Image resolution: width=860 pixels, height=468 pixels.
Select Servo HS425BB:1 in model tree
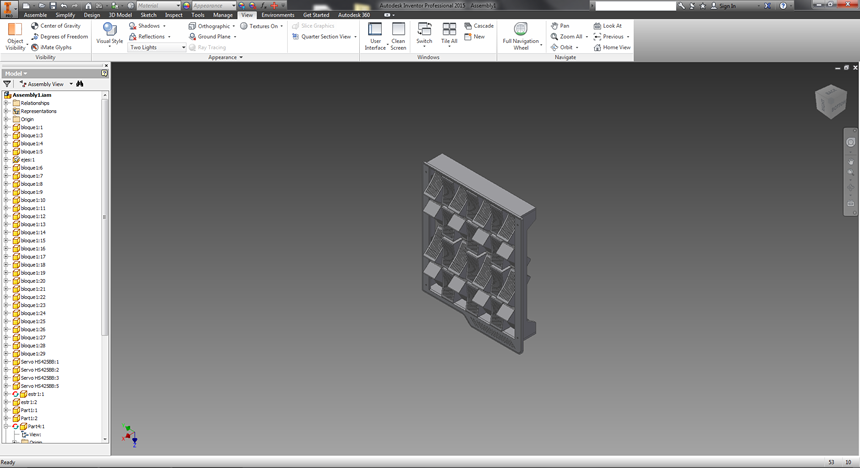pos(36,362)
